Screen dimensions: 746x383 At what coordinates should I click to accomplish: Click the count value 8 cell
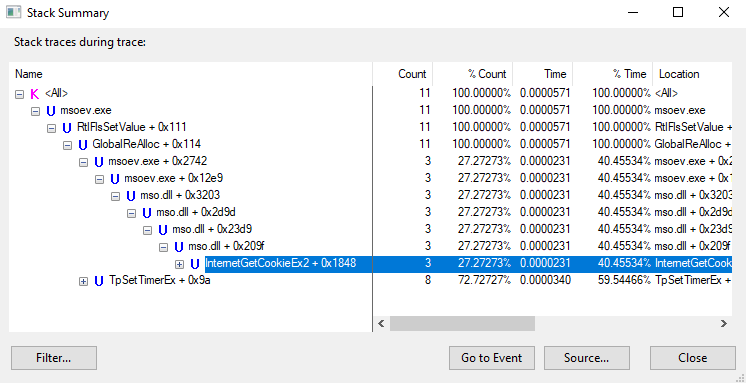point(427,281)
